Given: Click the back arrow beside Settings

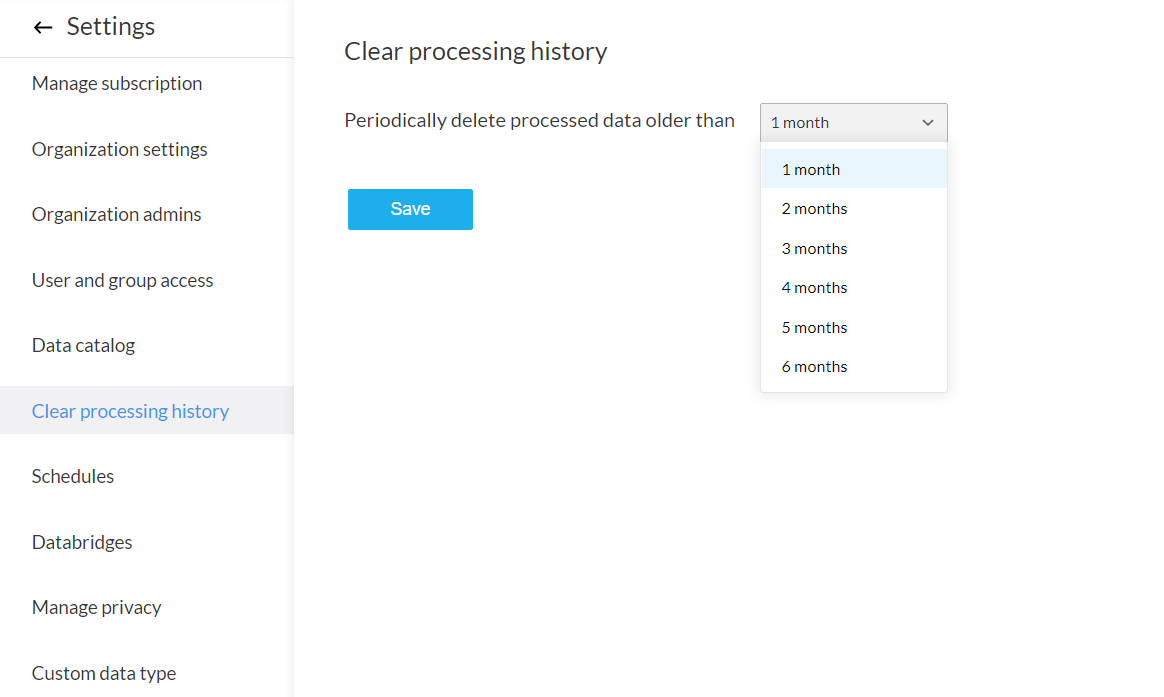Looking at the screenshot, I should pyautogui.click(x=42, y=28).
